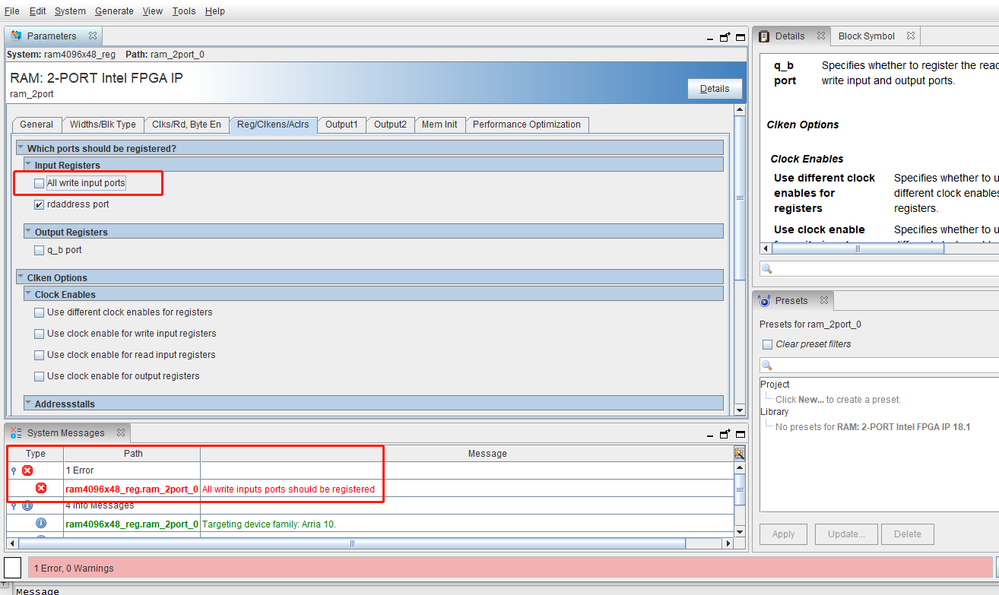The height and width of the screenshot is (595, 999).
Task: Collapse the Input Registers group
Action: (28, 164)
